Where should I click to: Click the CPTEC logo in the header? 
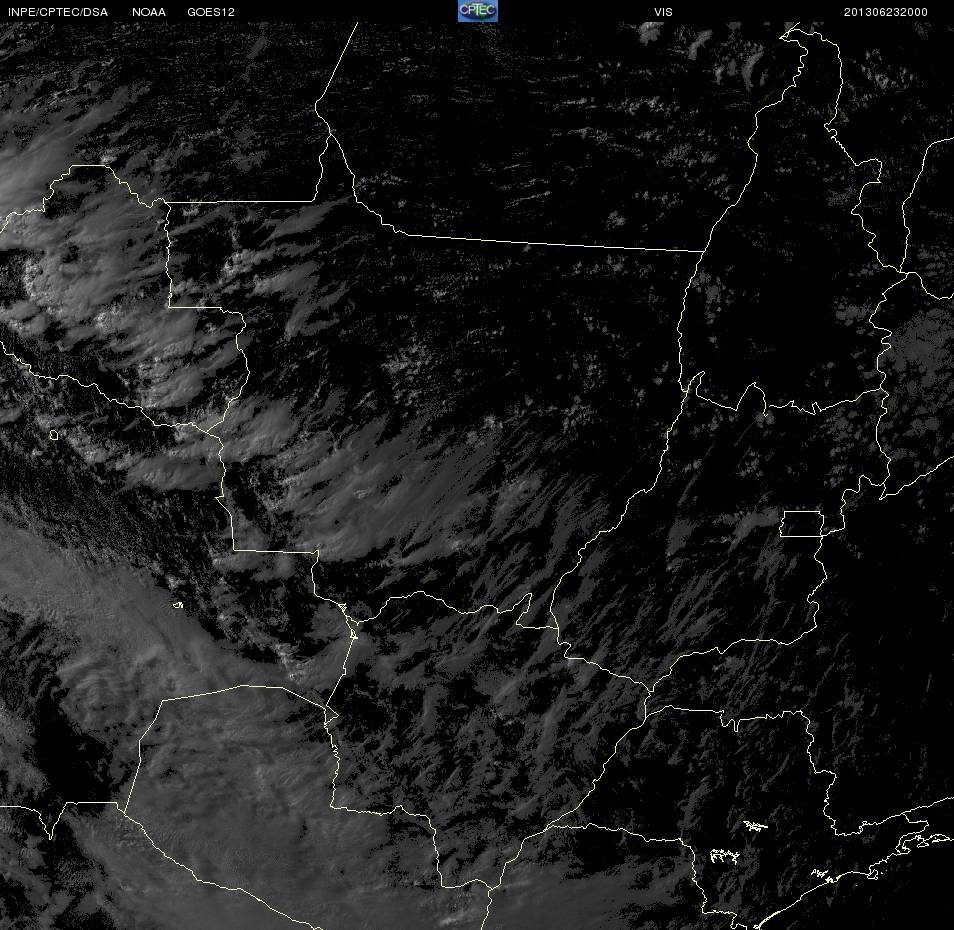point(478,11)
